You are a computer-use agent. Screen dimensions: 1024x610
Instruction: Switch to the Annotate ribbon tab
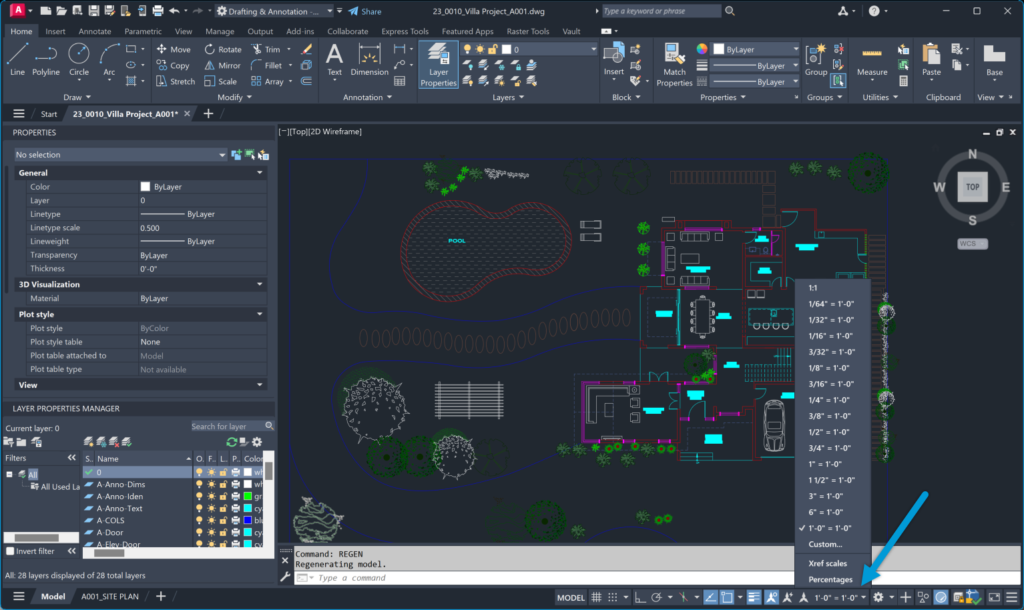tap(95, 31)
